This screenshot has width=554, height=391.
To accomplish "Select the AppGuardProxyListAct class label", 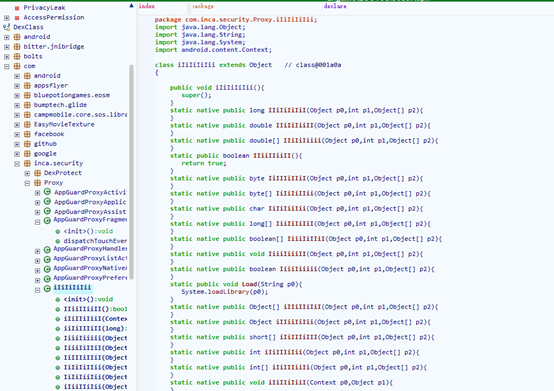I will [x=90, y=258].
